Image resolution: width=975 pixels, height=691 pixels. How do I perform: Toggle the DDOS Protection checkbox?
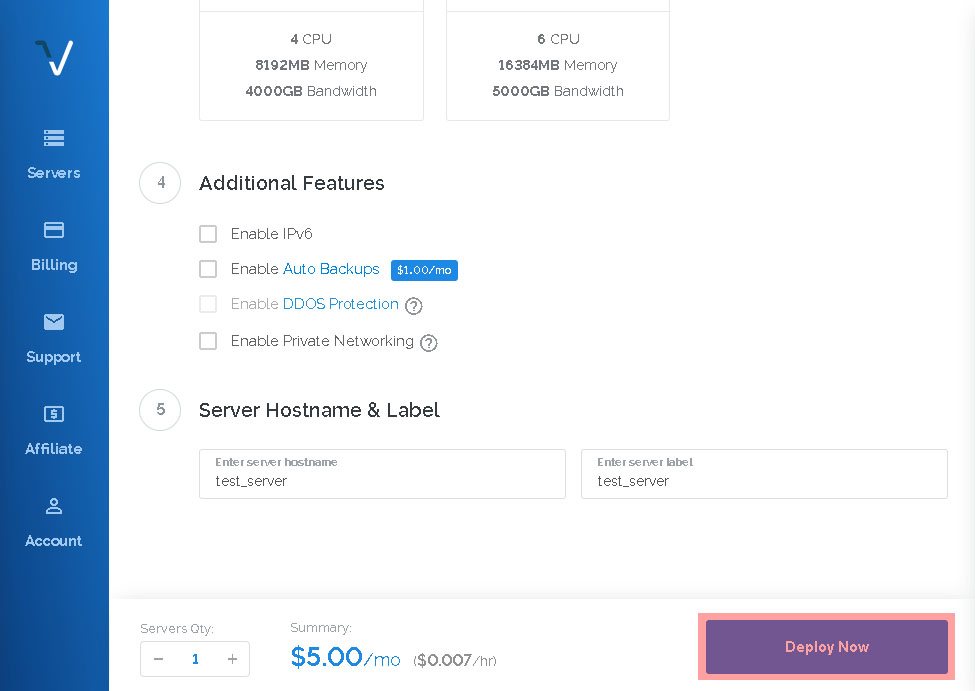pos(208,304)
